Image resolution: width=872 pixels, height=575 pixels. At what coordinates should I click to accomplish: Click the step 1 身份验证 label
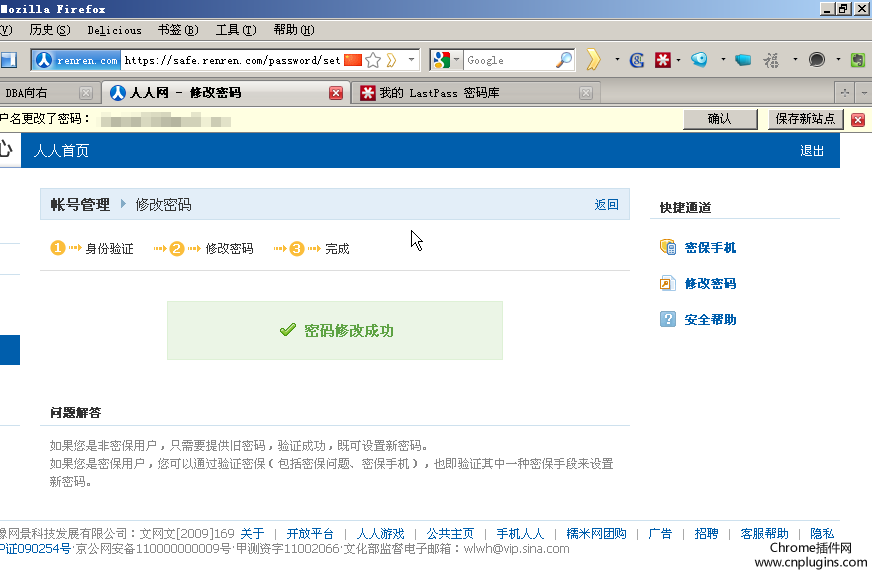pos(110,249)
